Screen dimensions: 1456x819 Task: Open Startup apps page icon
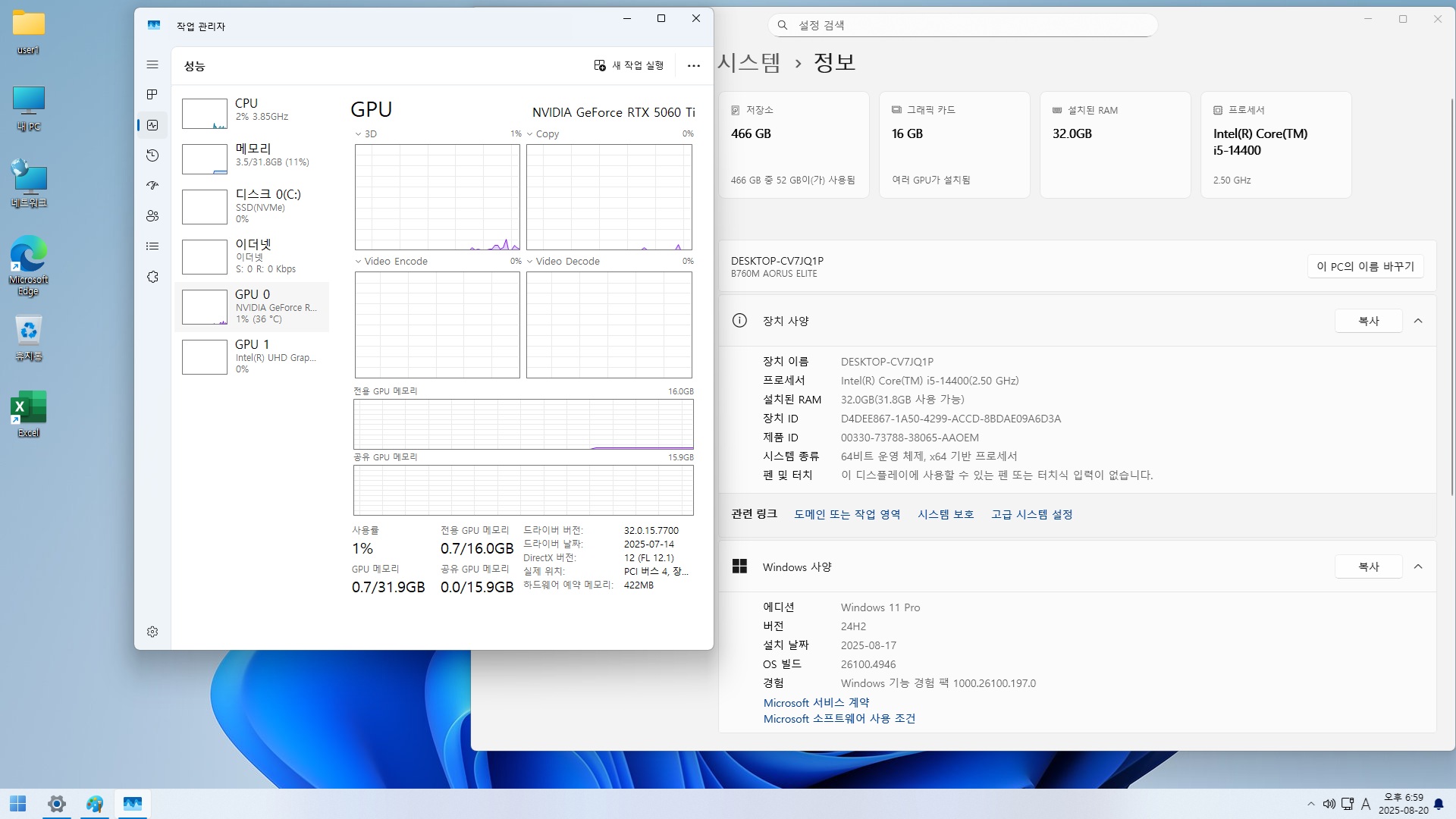pyautogui.click(x=152, y=186)
